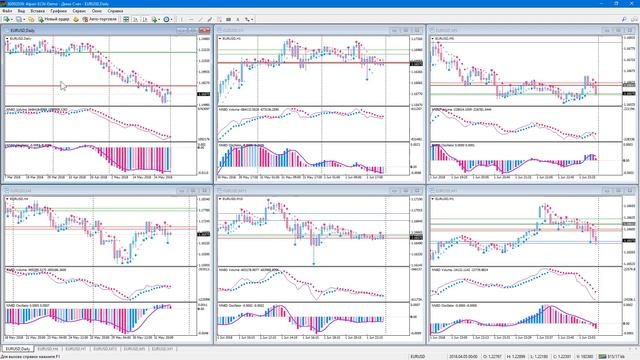The image size is (640, 360).
Task: Click the EURUSD symbol in status bar
Action: (x=418, y=356)
